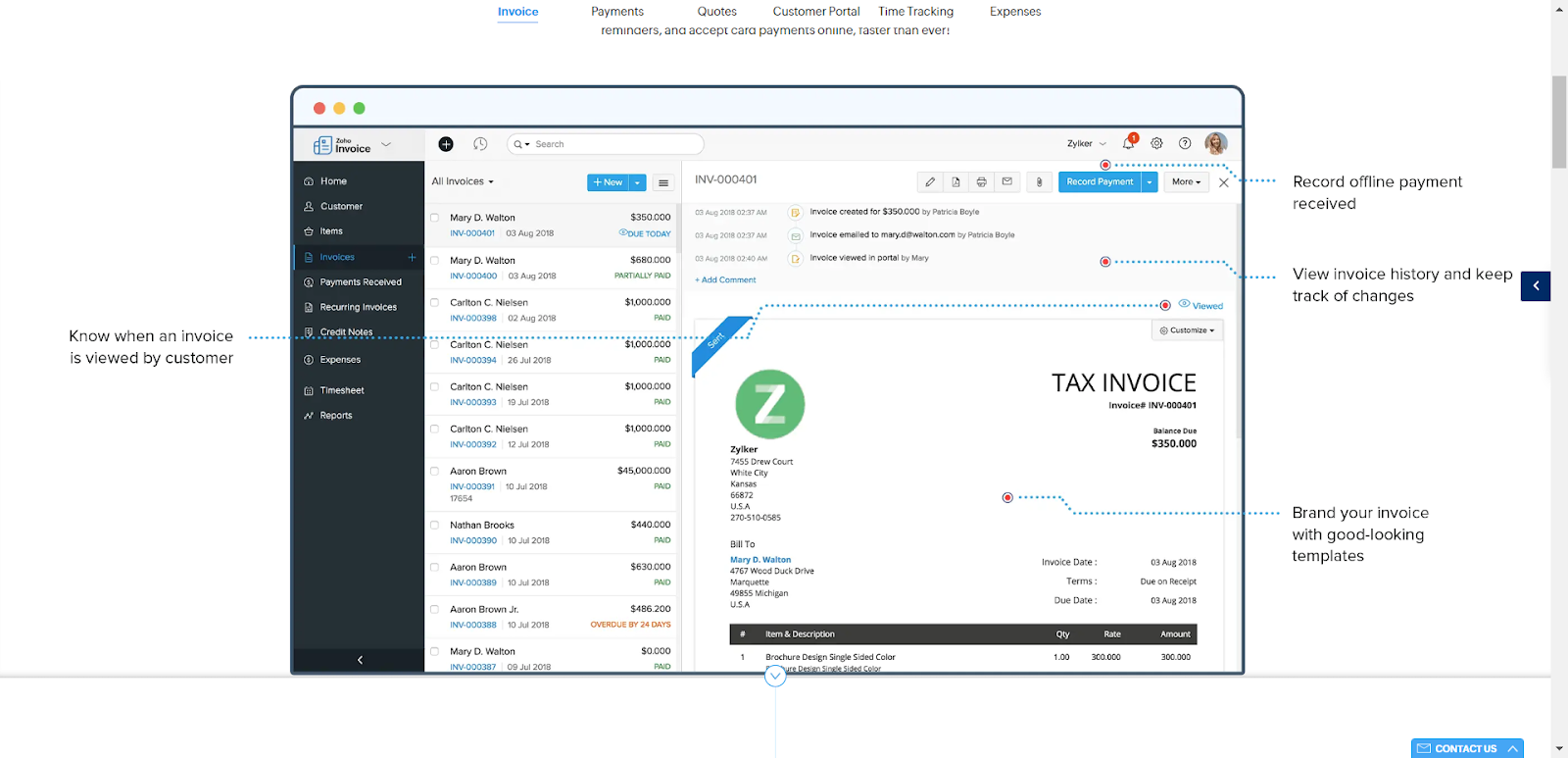
Task: Select the checkbox for INV-000389
Action: pos(434,567)
